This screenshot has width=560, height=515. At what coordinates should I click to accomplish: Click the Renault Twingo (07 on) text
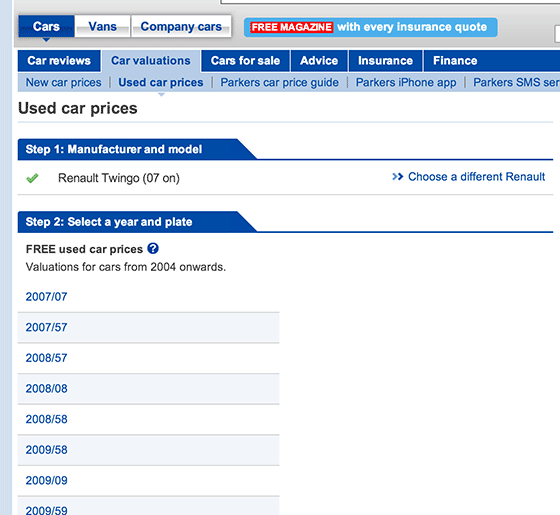119,178
